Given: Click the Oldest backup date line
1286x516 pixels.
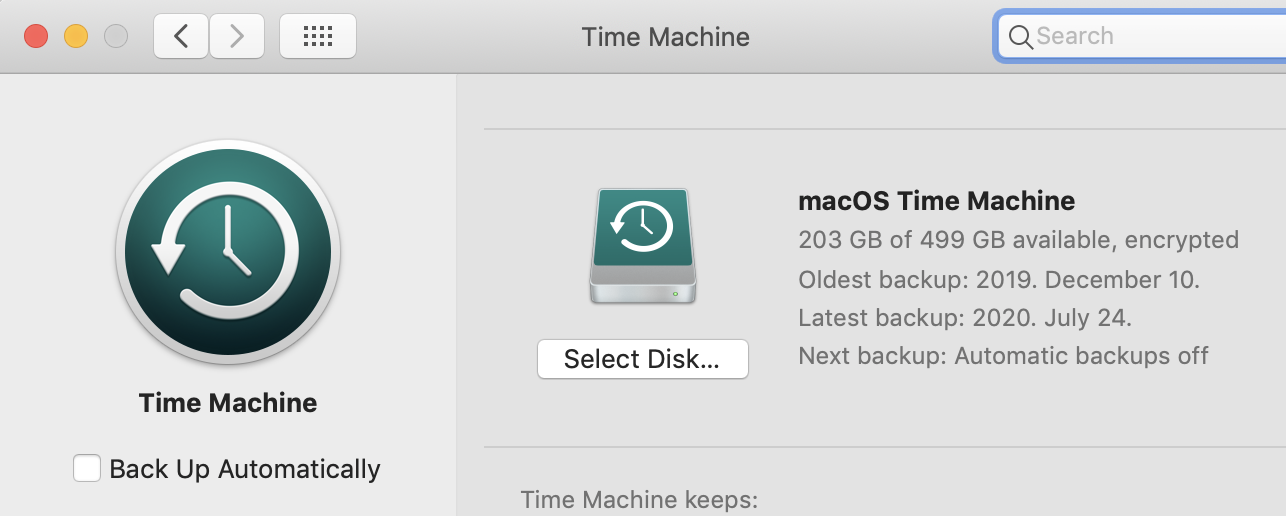Looking at the screenshot, I should [999, 279].
